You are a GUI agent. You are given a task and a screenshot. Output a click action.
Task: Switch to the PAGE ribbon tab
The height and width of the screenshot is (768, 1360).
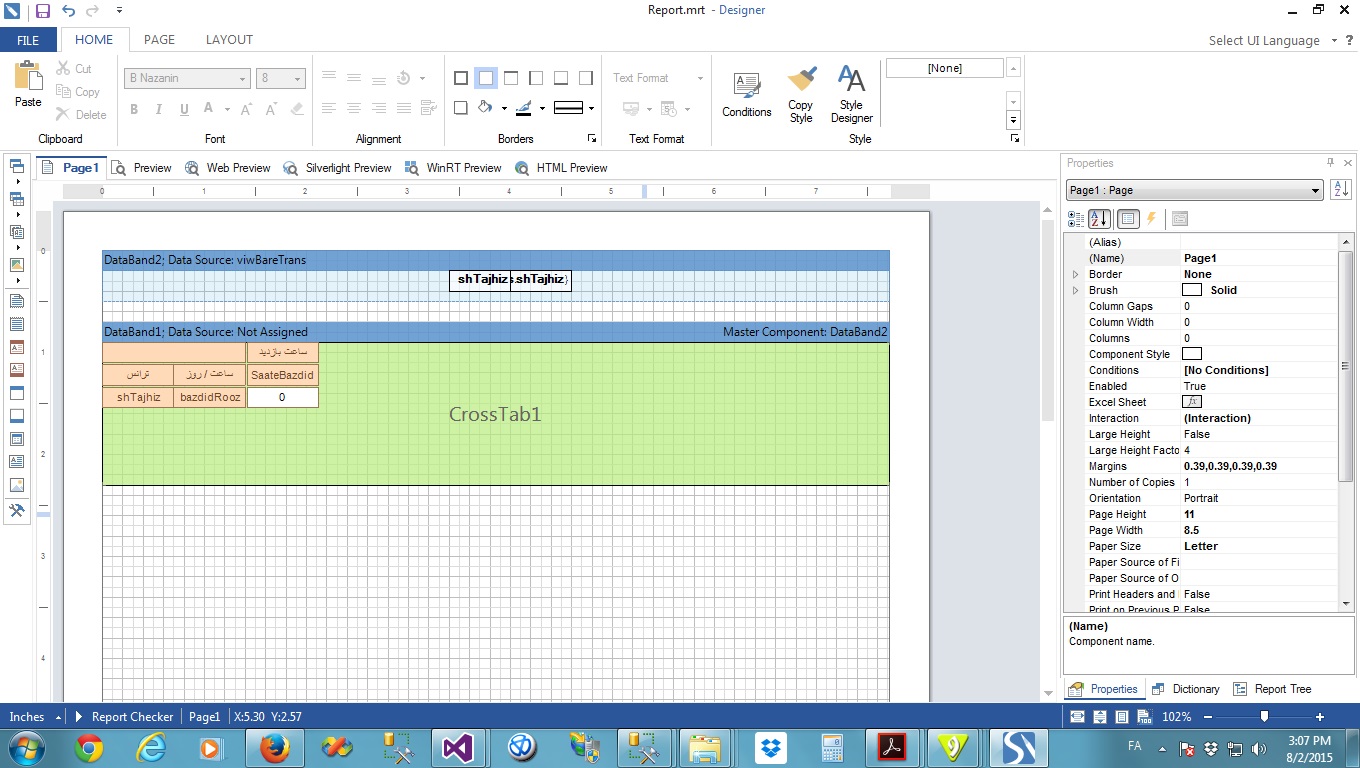[159, 40]
